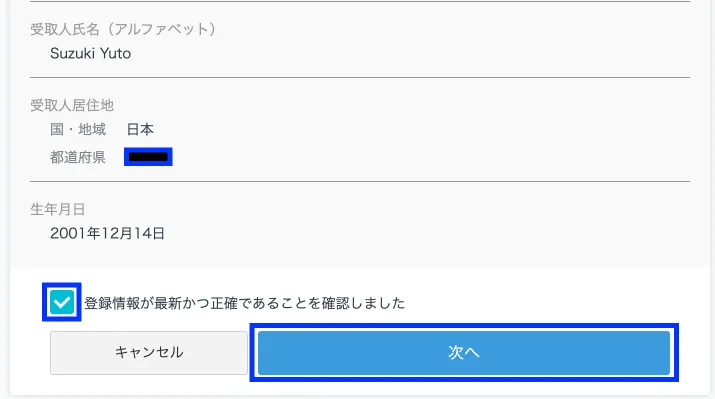Click the divider line above 生年月日
715x399 pixels.
click(360, 181)
